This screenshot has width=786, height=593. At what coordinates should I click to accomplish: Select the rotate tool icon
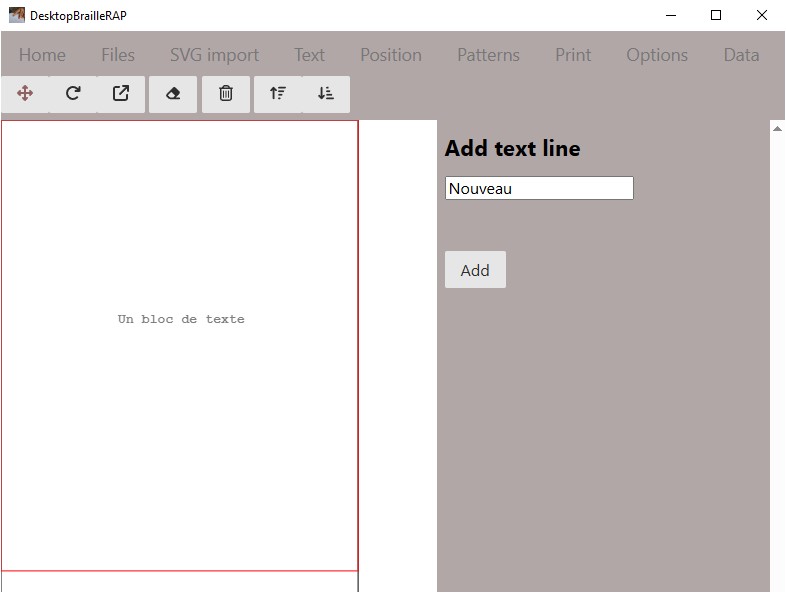coord(73,94)
